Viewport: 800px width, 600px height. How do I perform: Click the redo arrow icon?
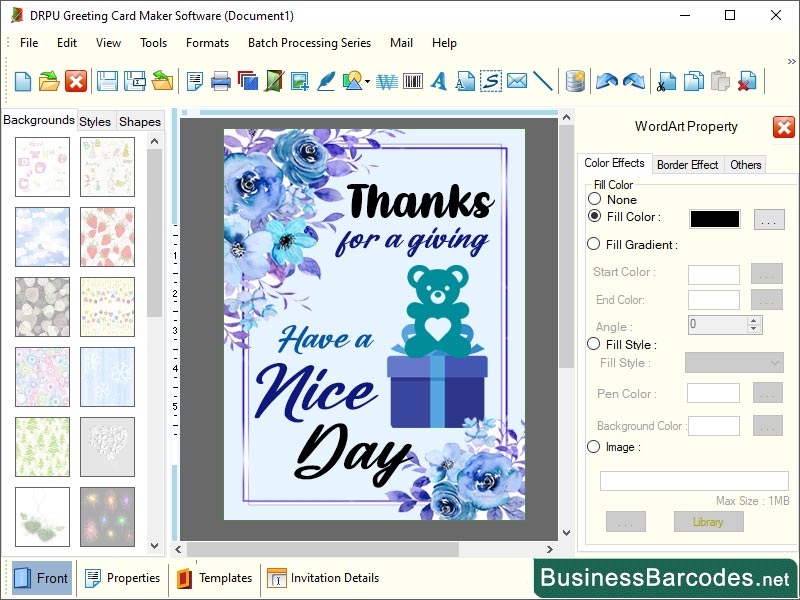coord(632,80)
